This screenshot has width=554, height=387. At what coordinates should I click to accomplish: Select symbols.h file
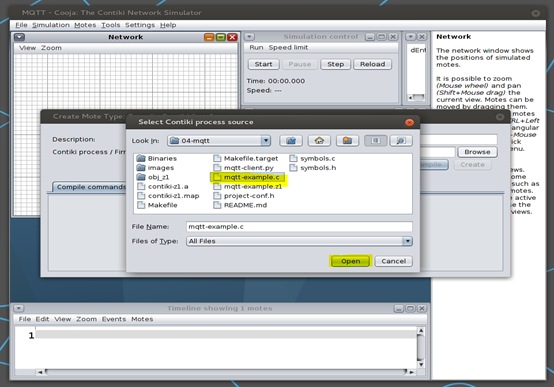click(x=313, y=168)
